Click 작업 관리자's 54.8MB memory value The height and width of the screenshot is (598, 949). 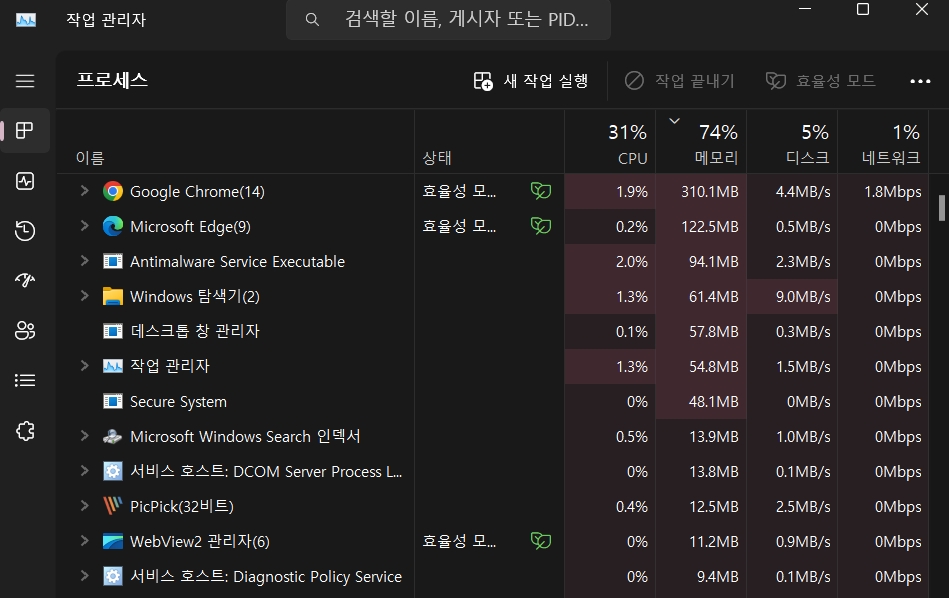click(713, 366)
